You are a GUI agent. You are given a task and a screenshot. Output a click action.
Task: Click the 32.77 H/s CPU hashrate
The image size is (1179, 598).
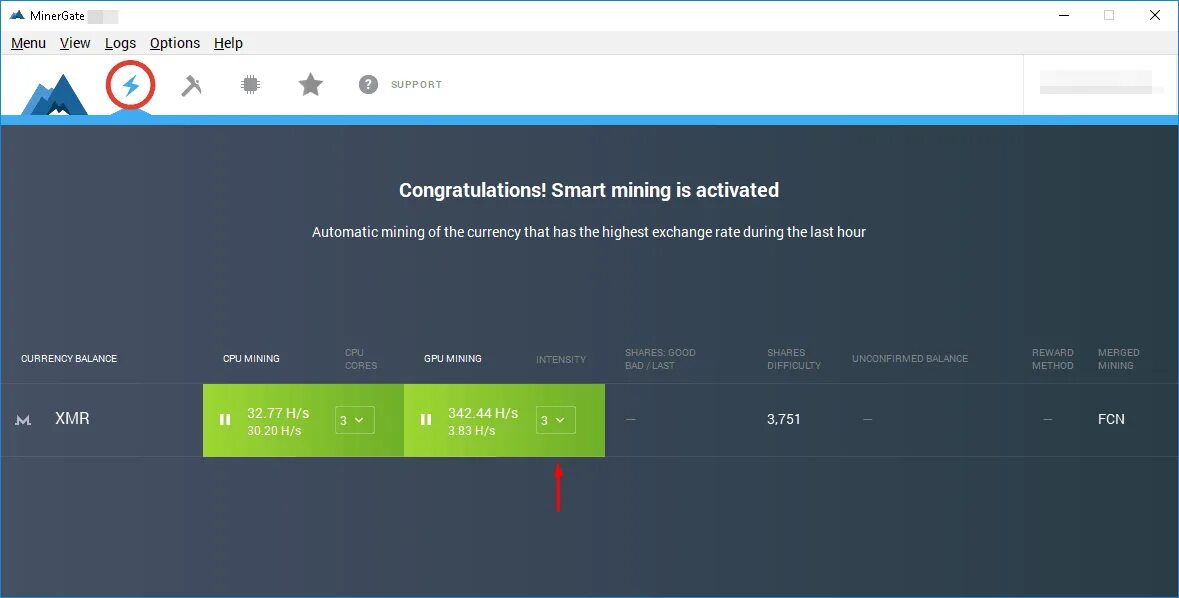pos(278,413)
